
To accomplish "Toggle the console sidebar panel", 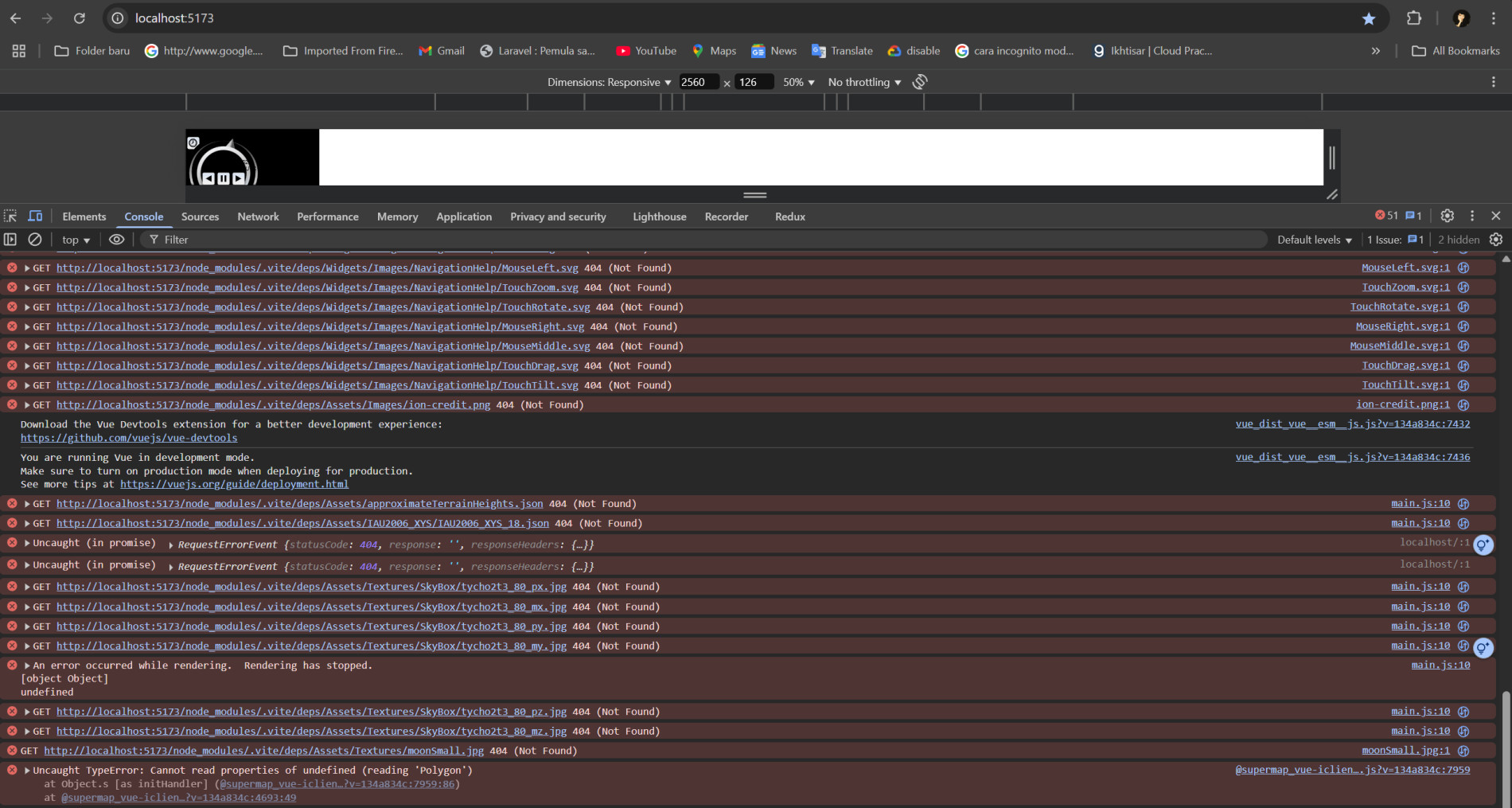I will (10, 240).
